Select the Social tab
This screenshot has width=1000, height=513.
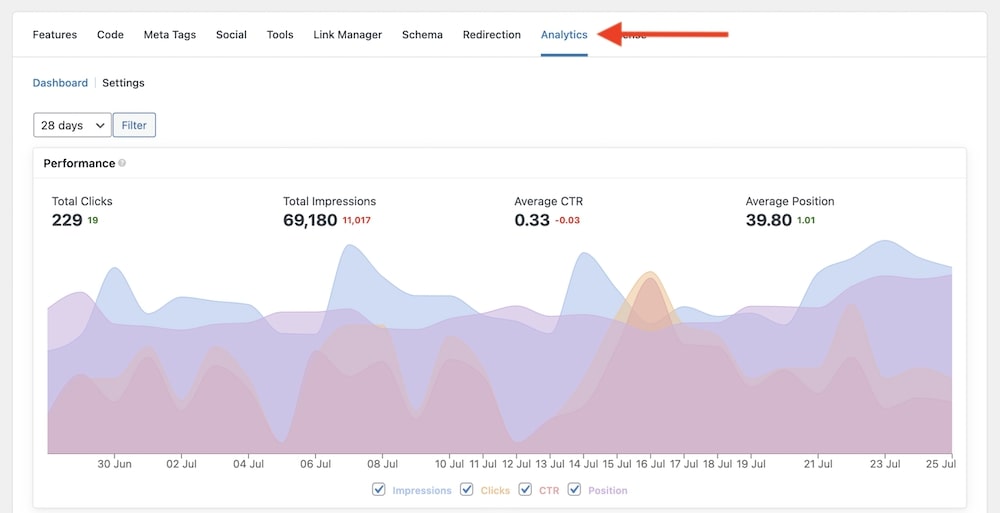coord(231,35)
